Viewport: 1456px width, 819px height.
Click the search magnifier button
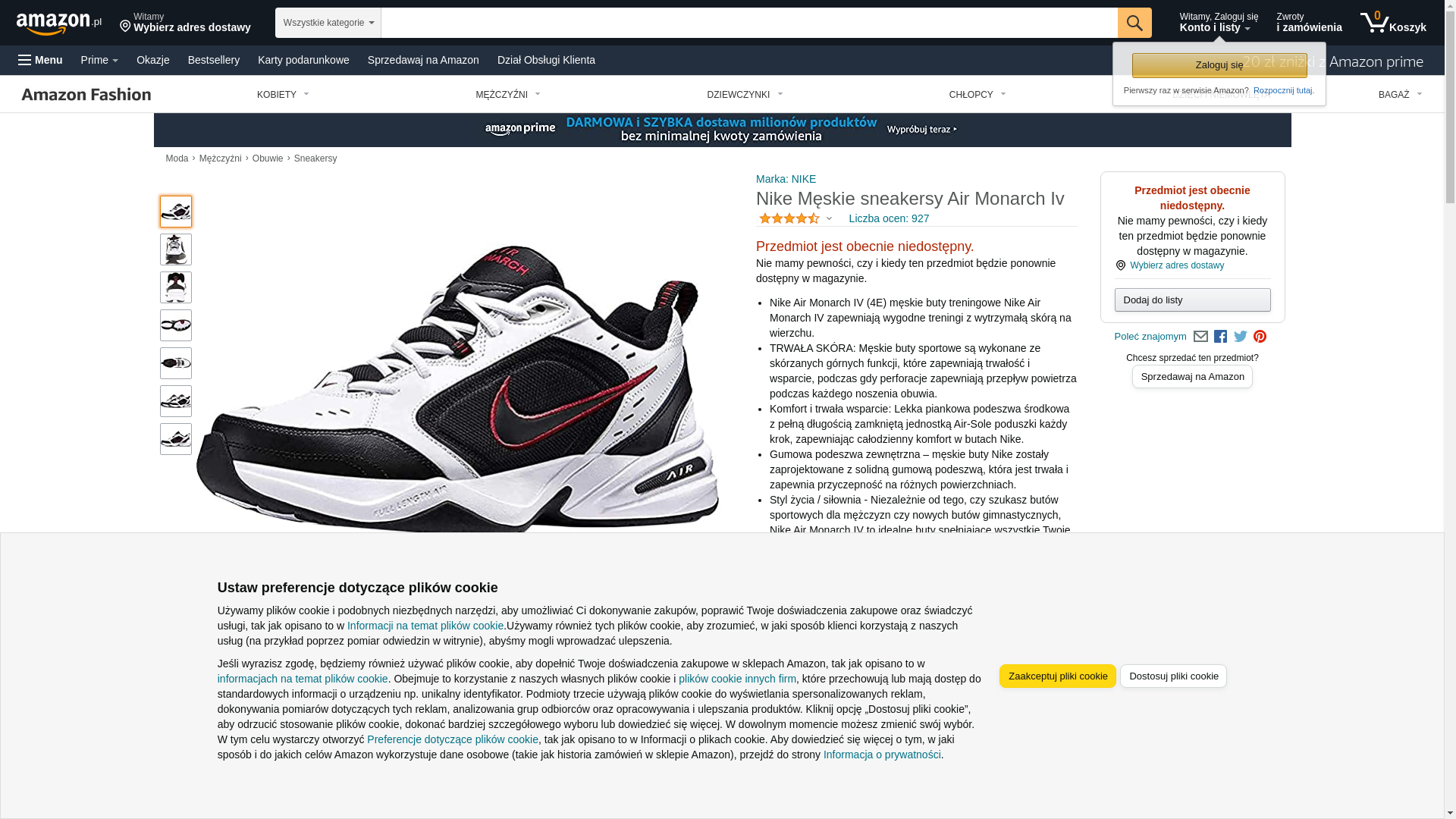[x=1134, y=23]
